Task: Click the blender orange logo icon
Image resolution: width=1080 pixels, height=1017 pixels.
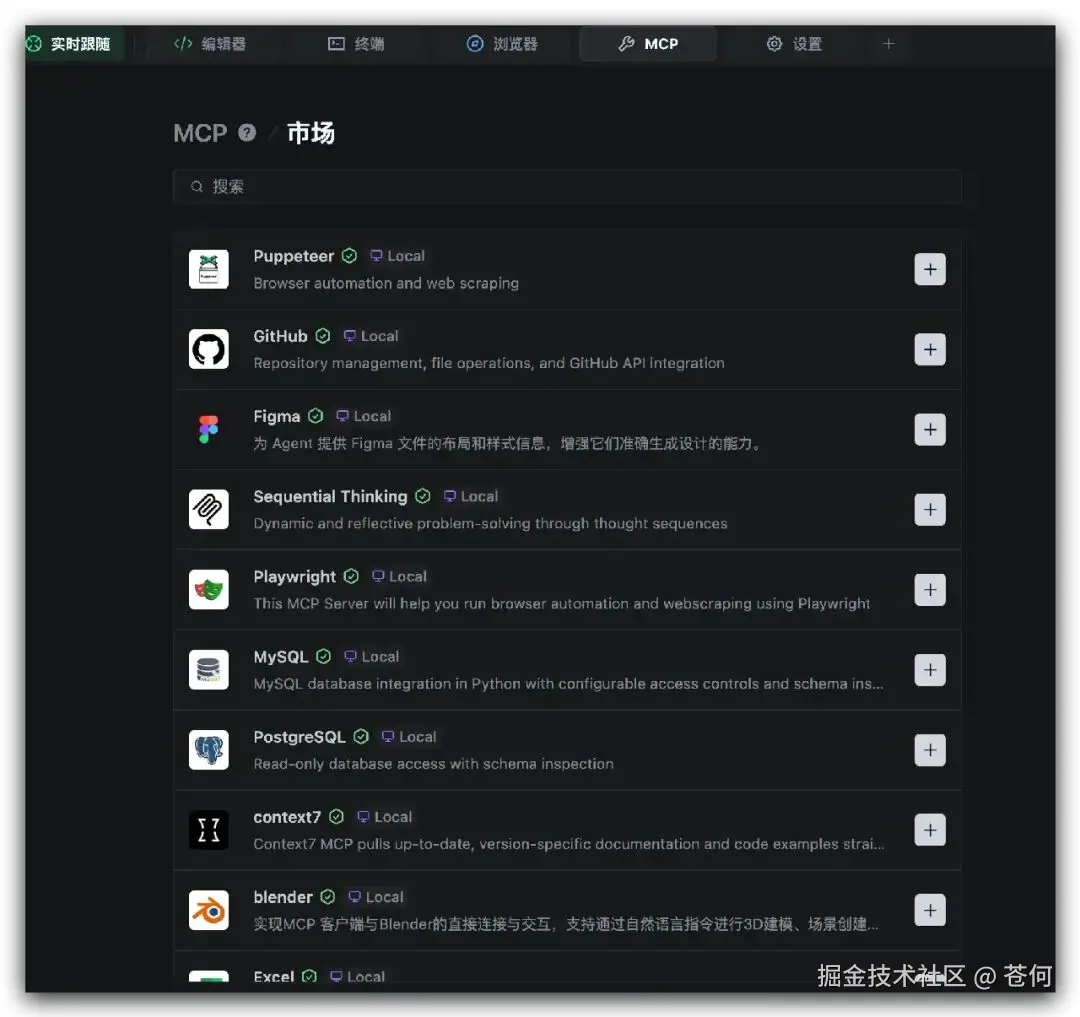Action: 209,910
